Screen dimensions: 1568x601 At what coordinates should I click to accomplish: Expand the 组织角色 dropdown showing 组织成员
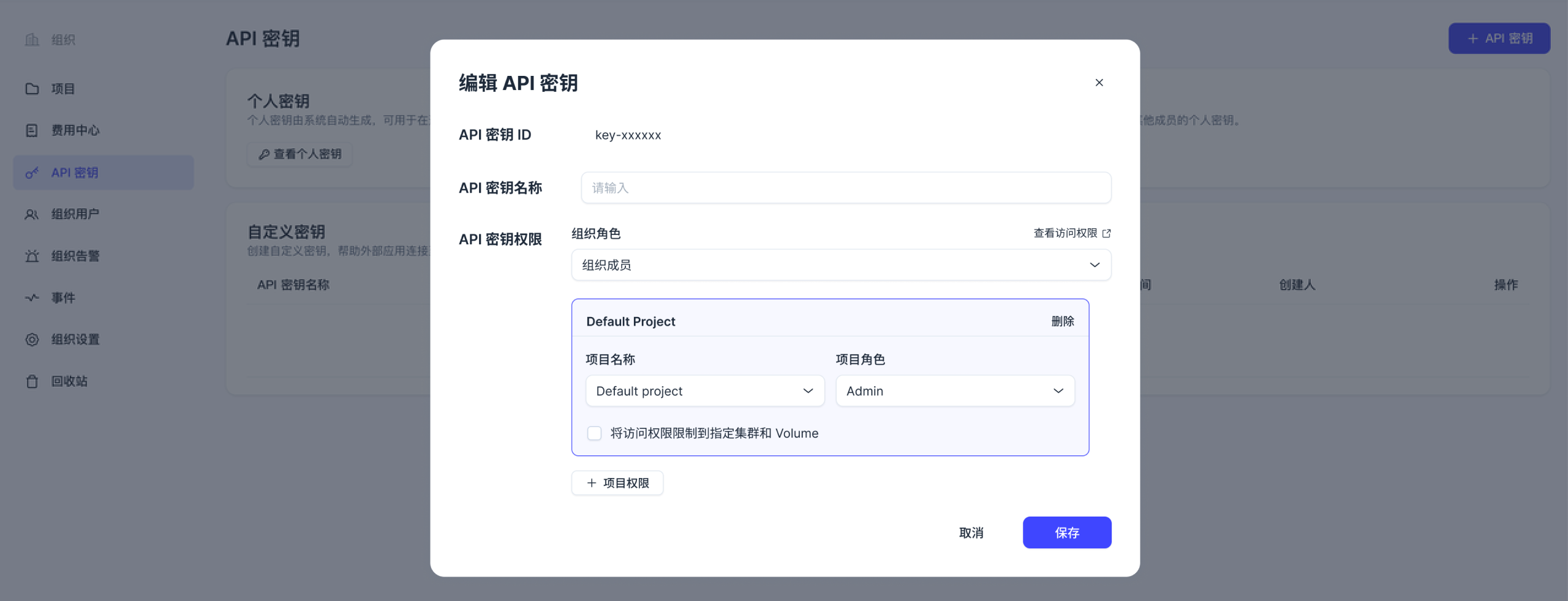click(x=840, y=265)
